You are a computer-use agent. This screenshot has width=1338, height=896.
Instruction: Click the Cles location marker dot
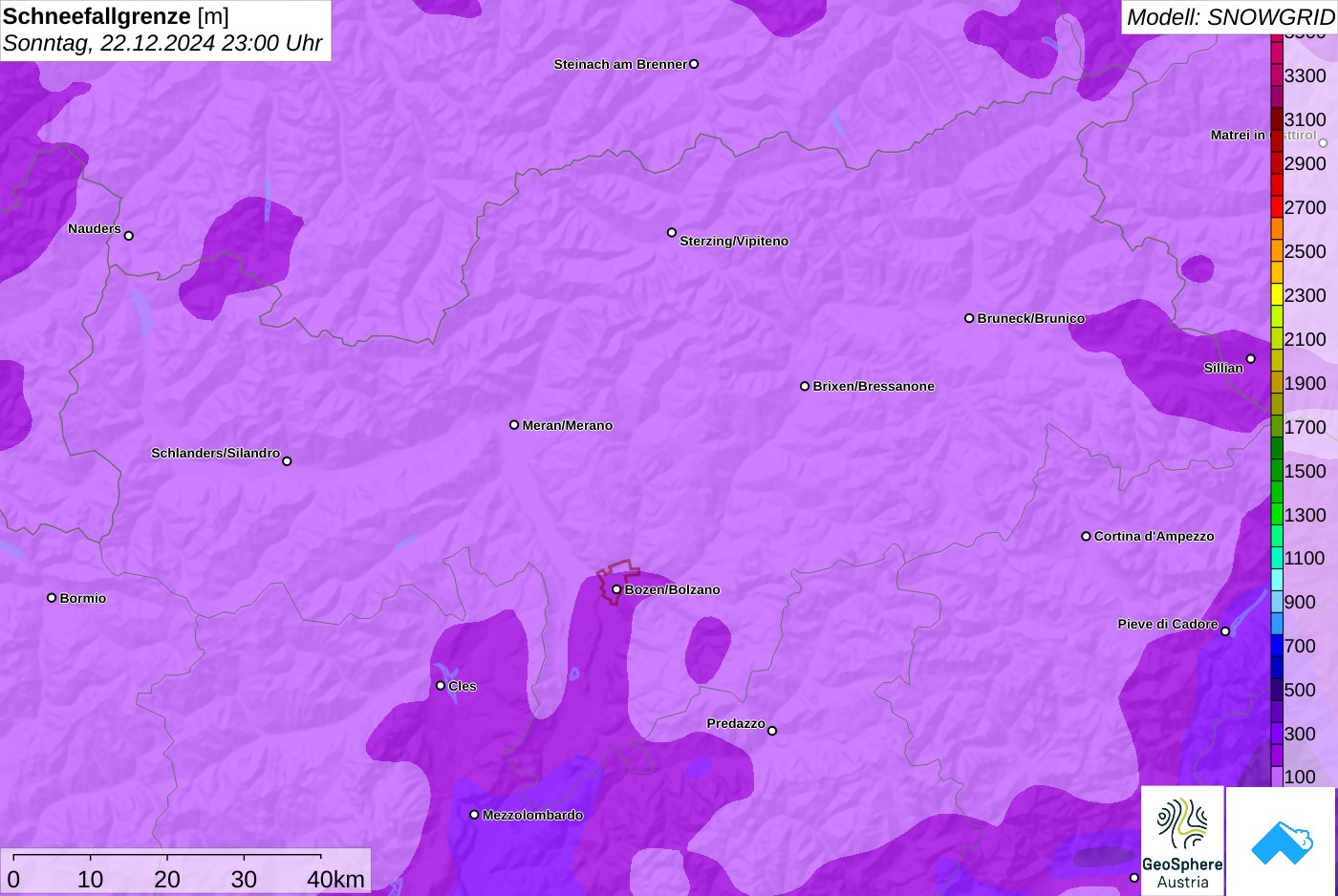[x=441, y=685]
